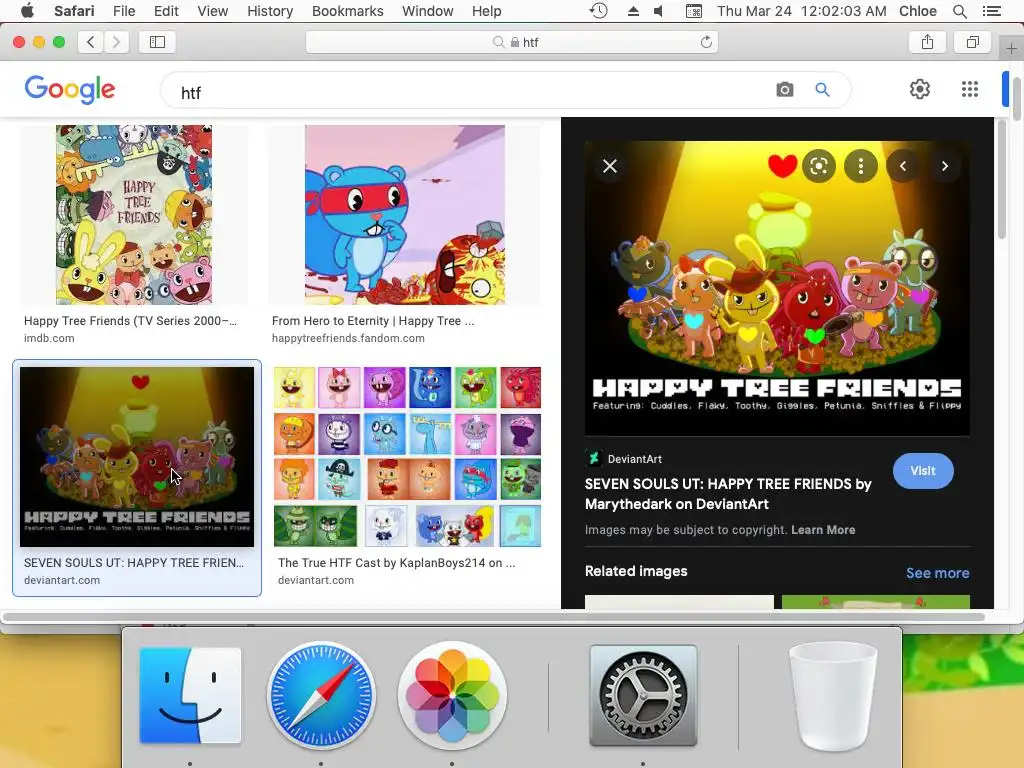Select Happy Tree Friends IMDb poster thumbnail
This screenshot has height=768, width=1024.
pos(134,215)
